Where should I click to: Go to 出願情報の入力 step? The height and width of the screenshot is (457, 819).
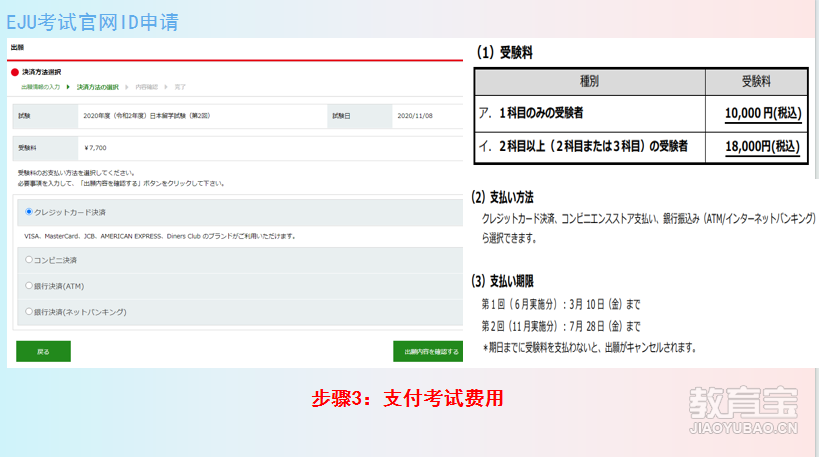click(41, 87)
